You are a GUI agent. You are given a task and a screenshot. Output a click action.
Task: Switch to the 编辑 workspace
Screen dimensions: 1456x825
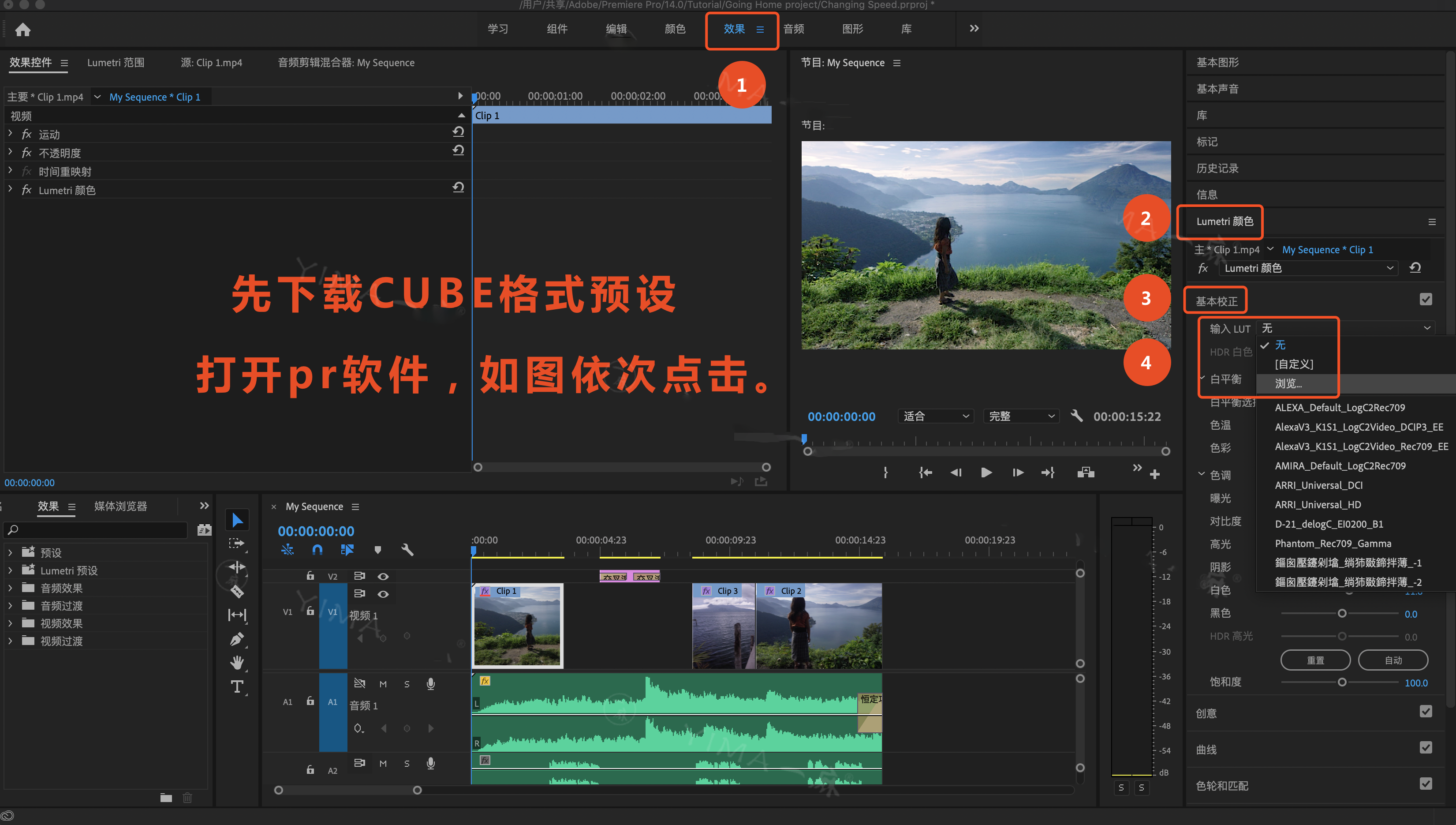(x=616, y=29)
